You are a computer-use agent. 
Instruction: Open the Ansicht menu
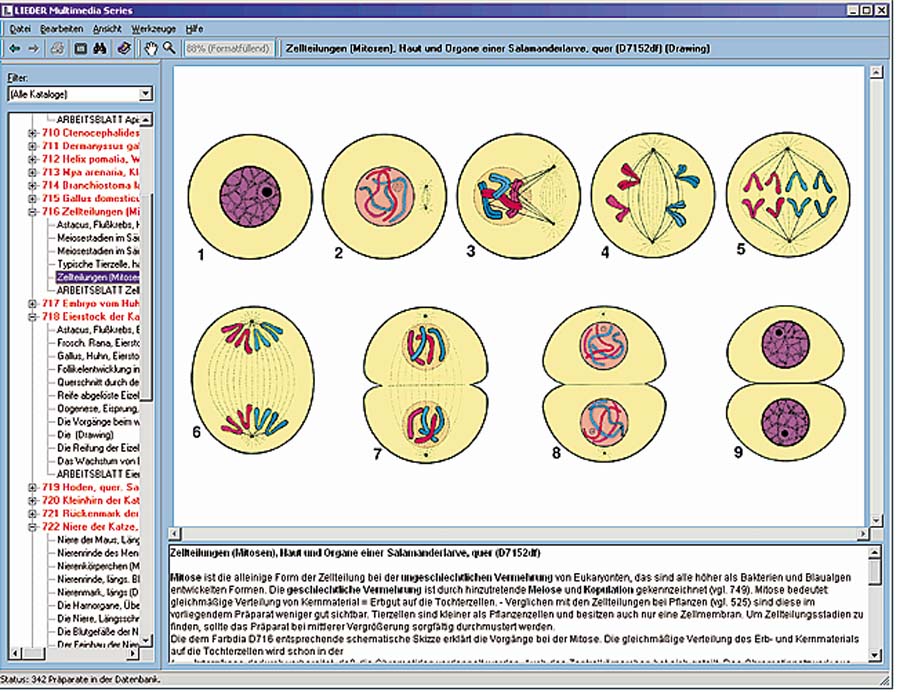click(107, 28)
